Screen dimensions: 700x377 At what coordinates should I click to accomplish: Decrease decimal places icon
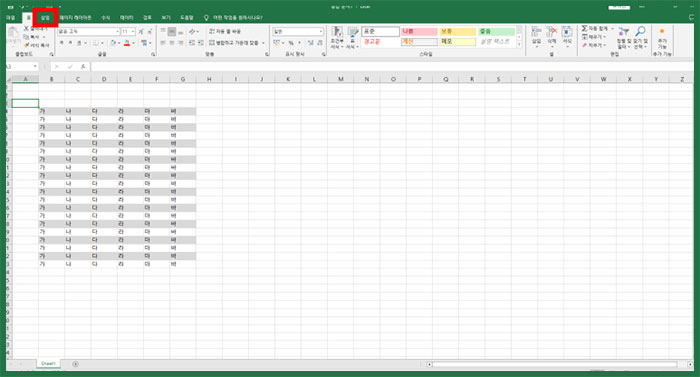[320, 43]
